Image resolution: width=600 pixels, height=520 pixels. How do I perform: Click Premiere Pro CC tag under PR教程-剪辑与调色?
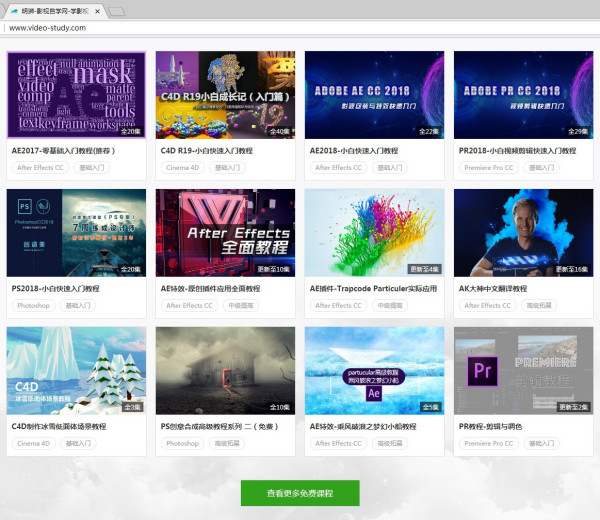coord(489,443)
